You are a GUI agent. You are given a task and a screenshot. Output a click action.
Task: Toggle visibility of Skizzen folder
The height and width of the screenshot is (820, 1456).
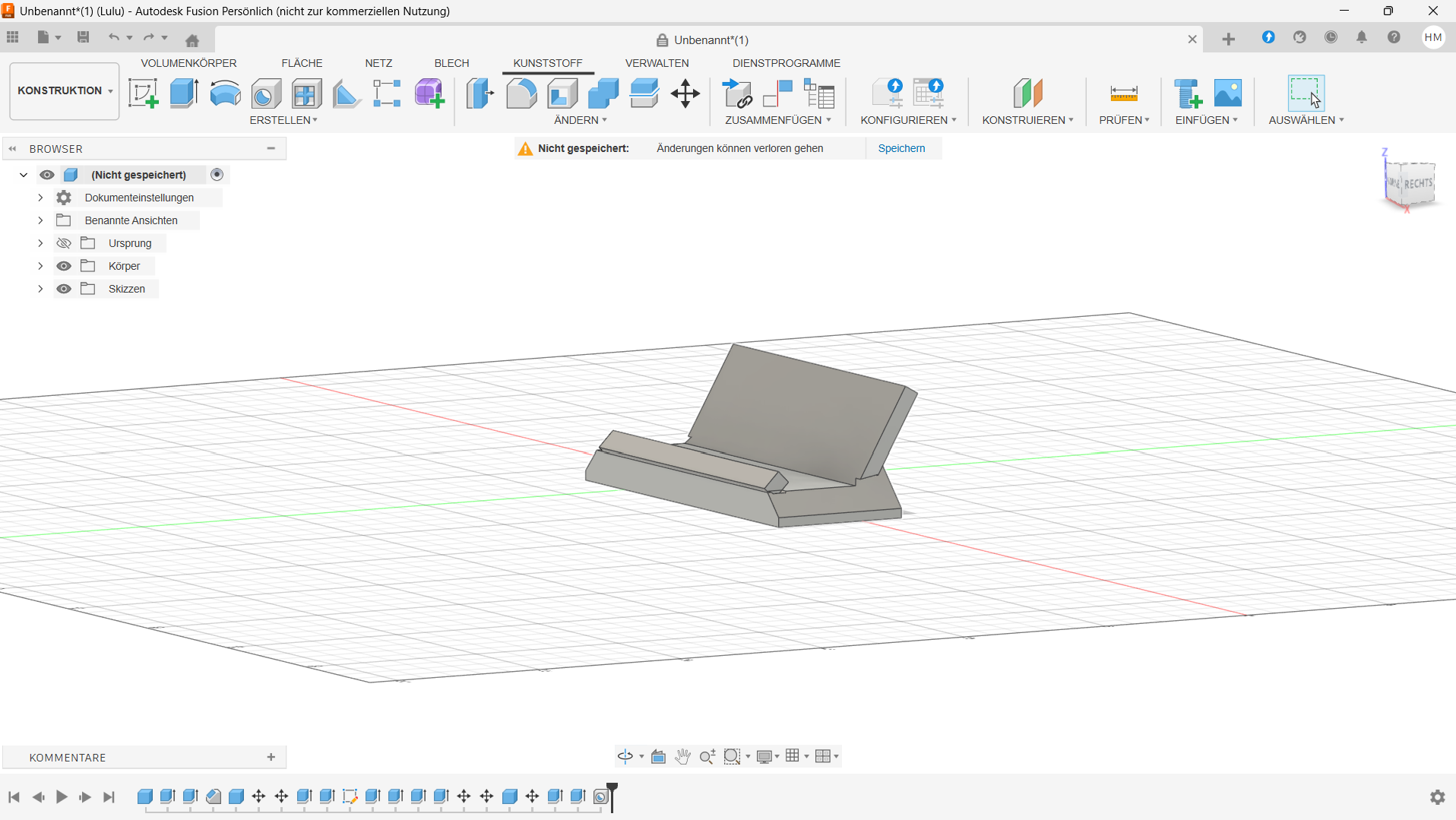tap(64, 289)
